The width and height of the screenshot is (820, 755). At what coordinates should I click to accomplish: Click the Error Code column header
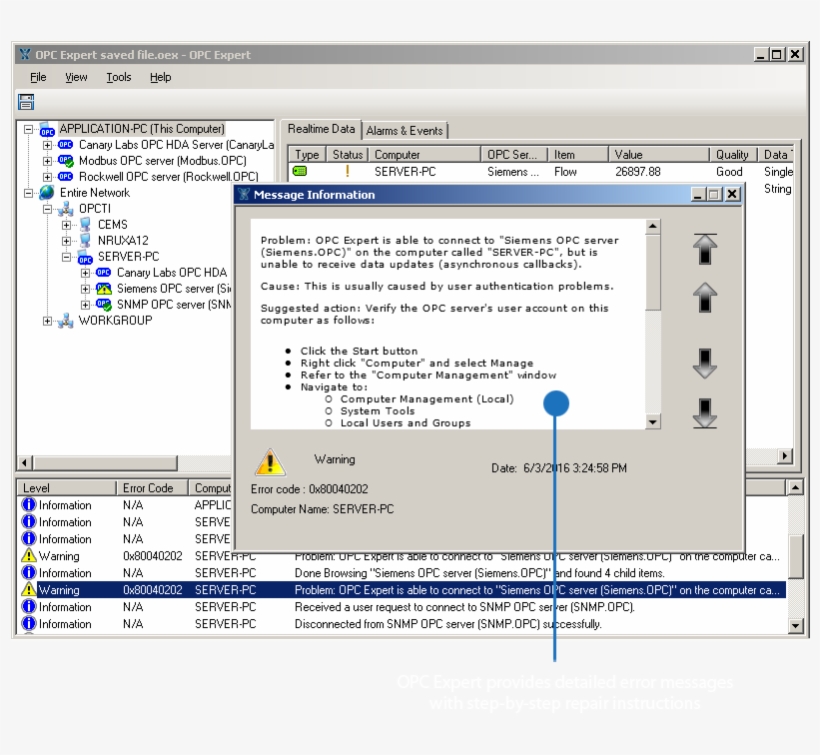(x=148, y=488)
